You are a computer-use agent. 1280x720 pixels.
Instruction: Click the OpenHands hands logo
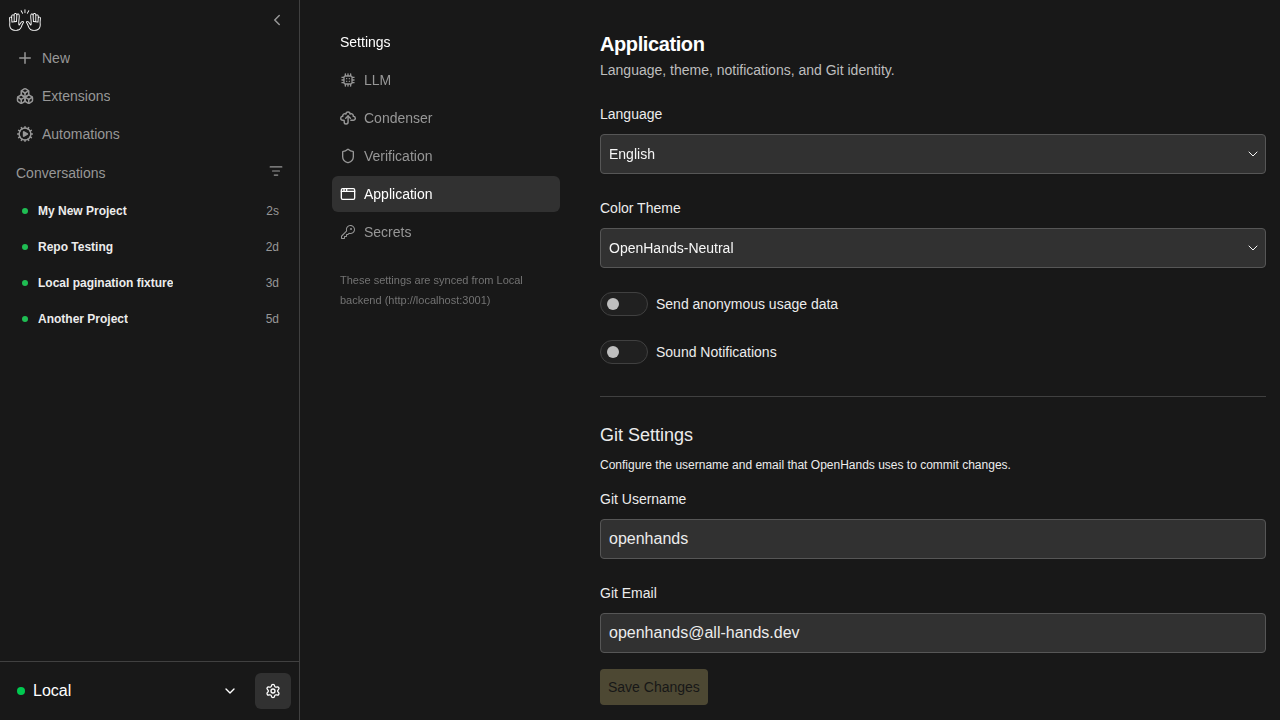[x=25, y=20]
